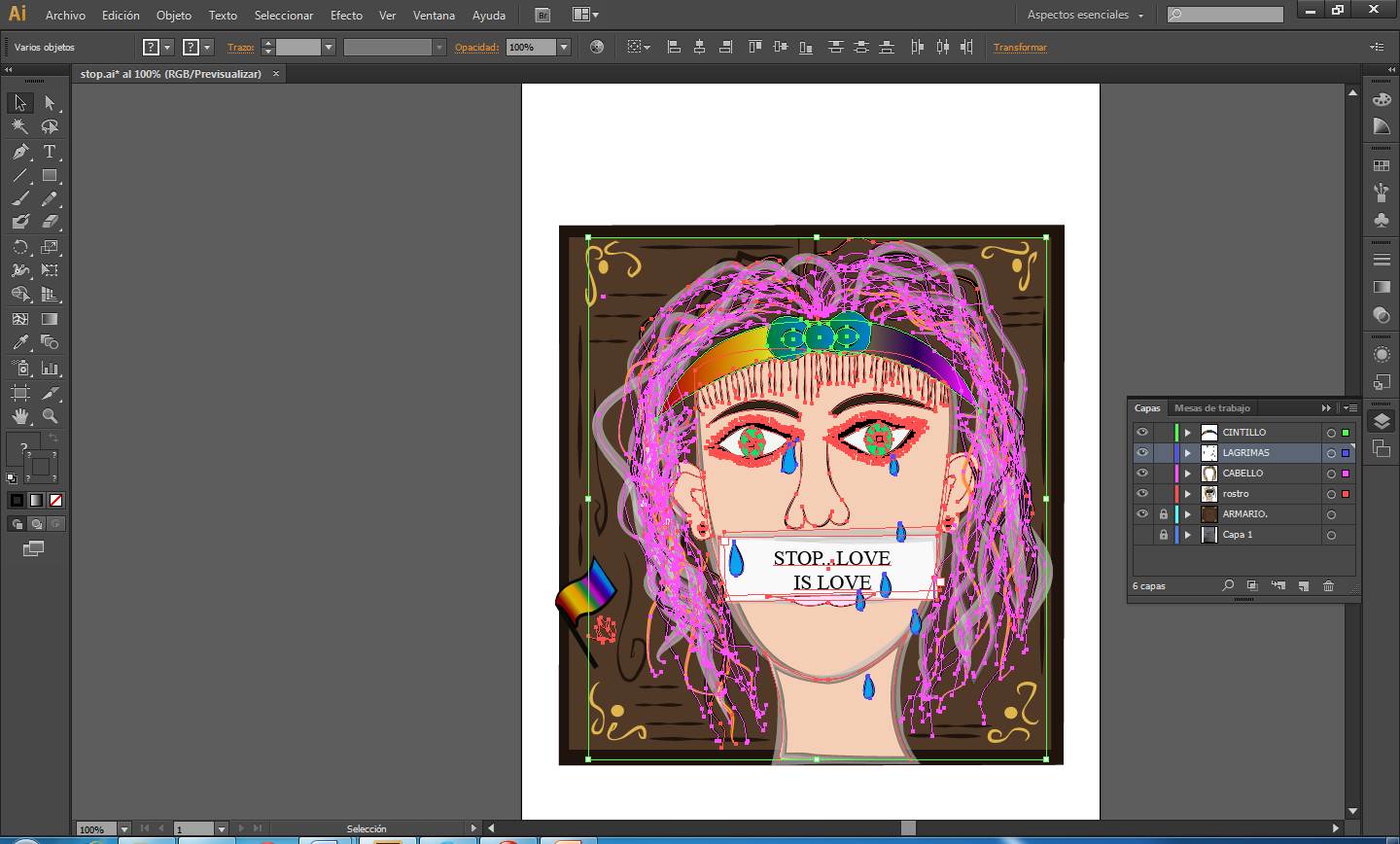Switch to the Mesas de trabajo tab

(1211, 408)
